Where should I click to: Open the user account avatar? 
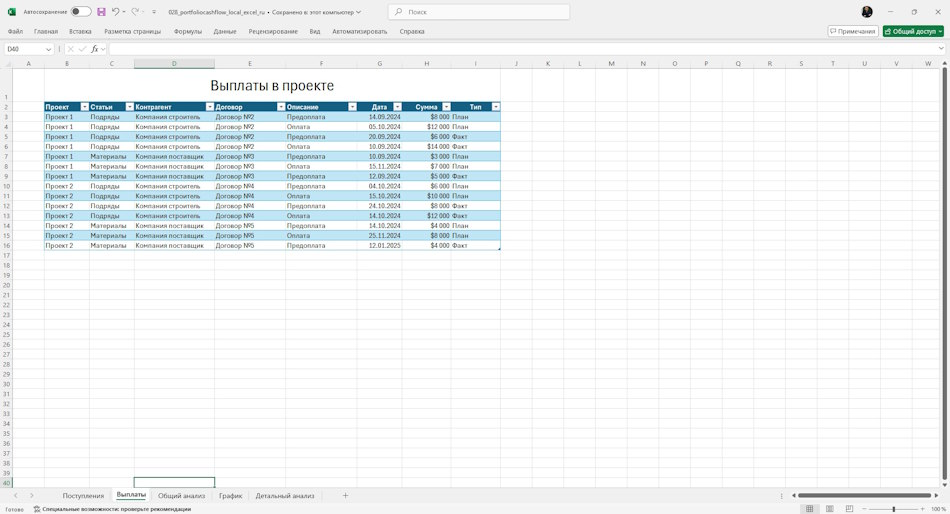coord(867,12)
